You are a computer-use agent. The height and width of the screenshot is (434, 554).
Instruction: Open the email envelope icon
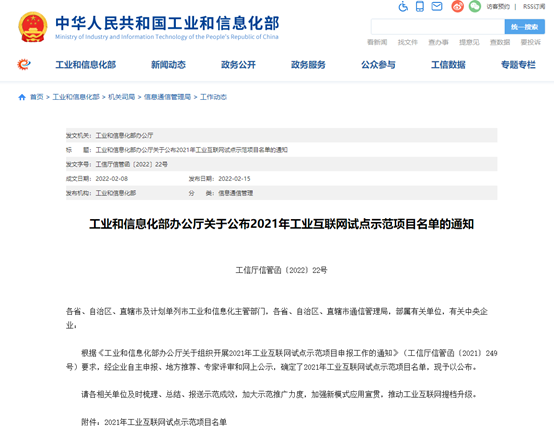(437, 6)
